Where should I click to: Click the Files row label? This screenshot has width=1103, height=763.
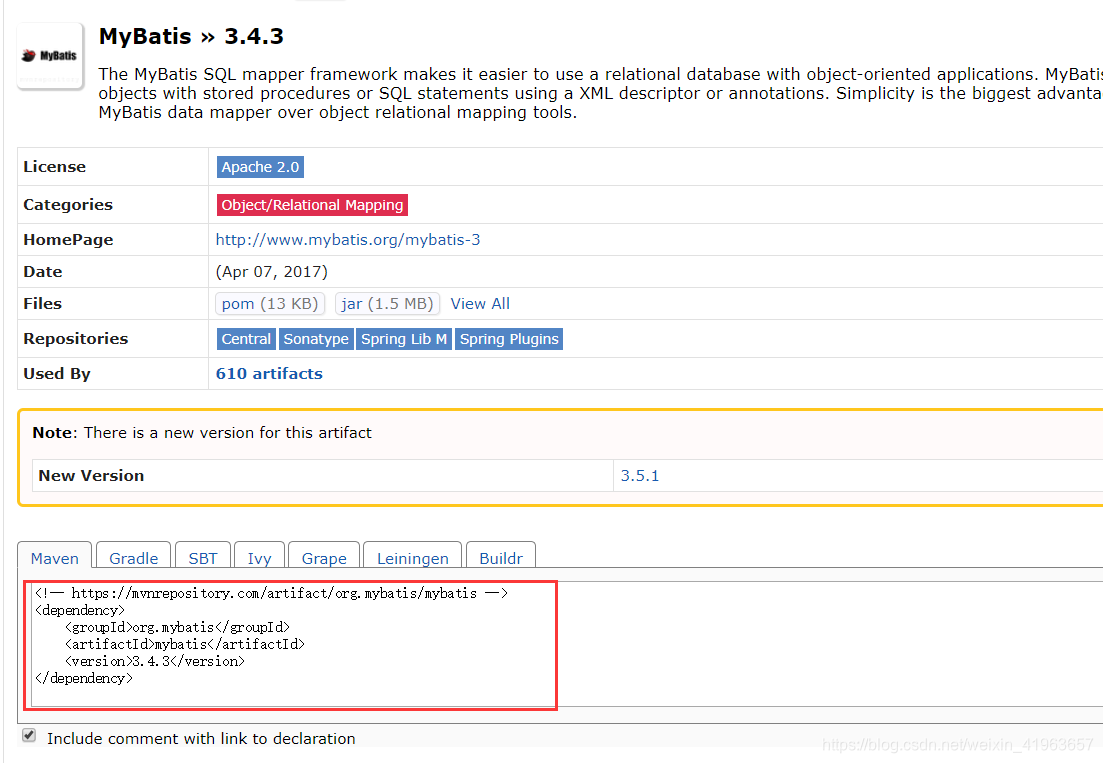pos(43,304)
